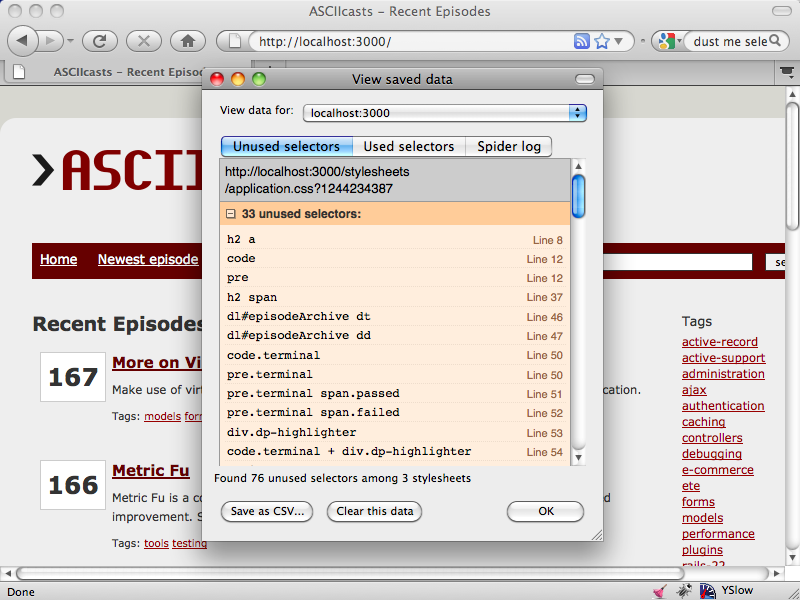
Task: Open the caching tag link
Action: 704,422
